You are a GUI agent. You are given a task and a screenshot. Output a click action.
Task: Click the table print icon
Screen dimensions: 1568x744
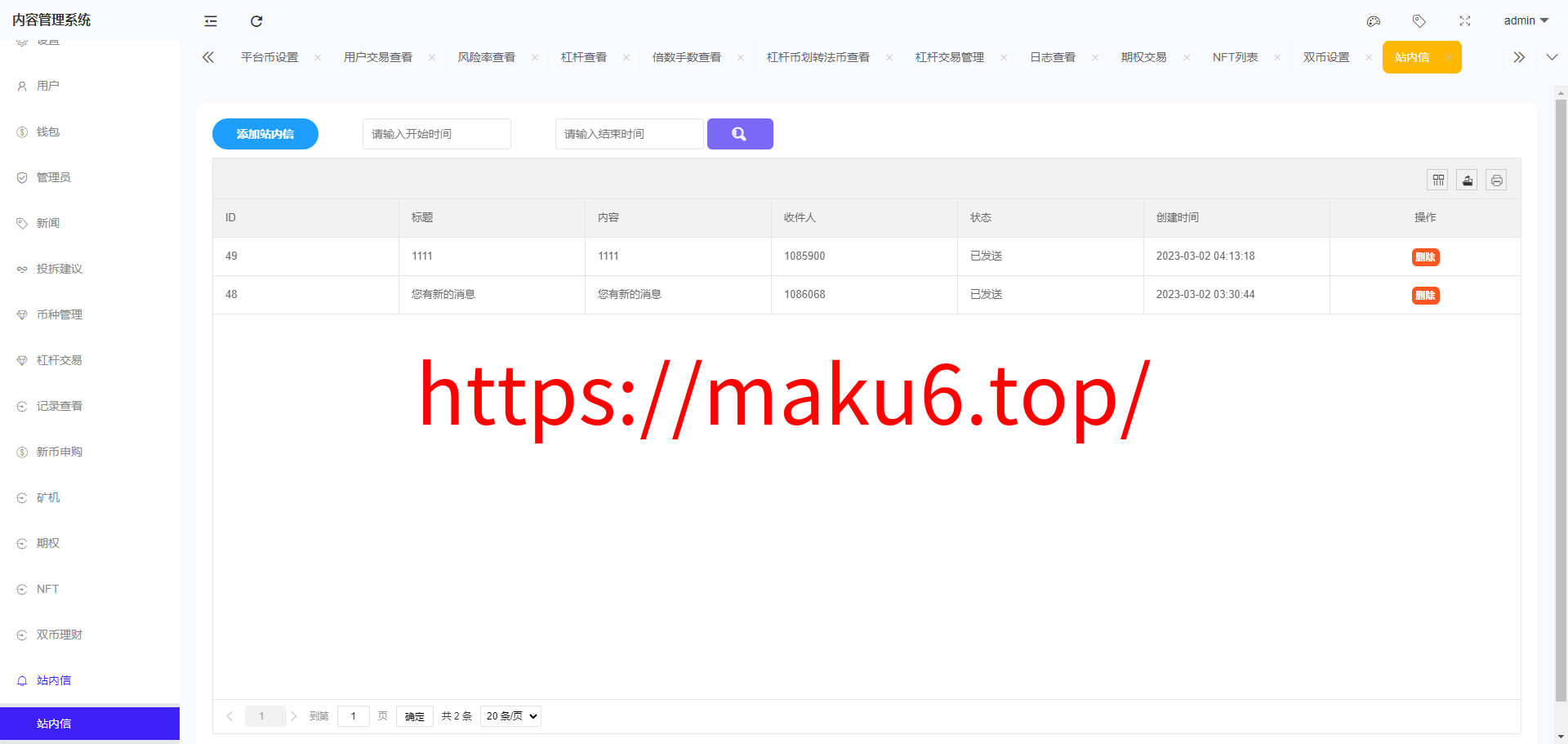[1497, 180]
